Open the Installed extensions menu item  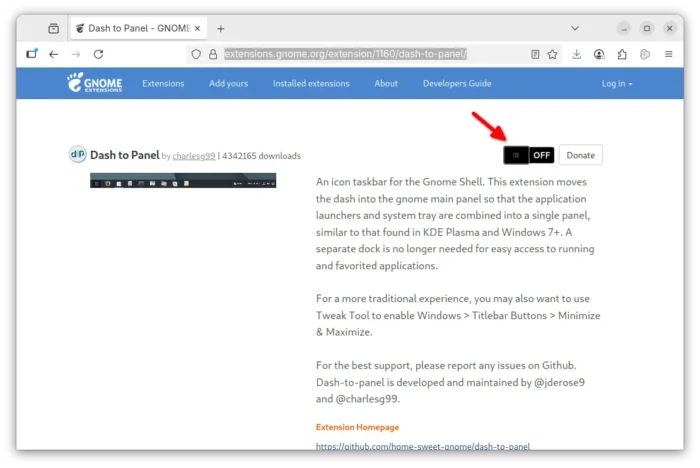pos(311,84)
